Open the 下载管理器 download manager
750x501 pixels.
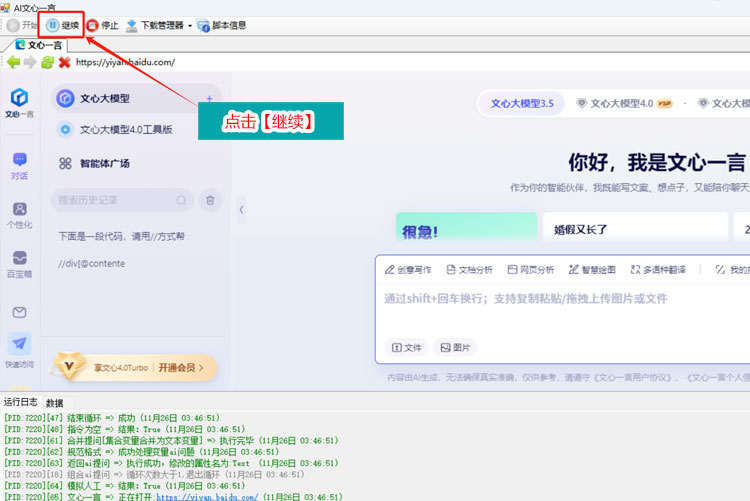tap(155, 25)
